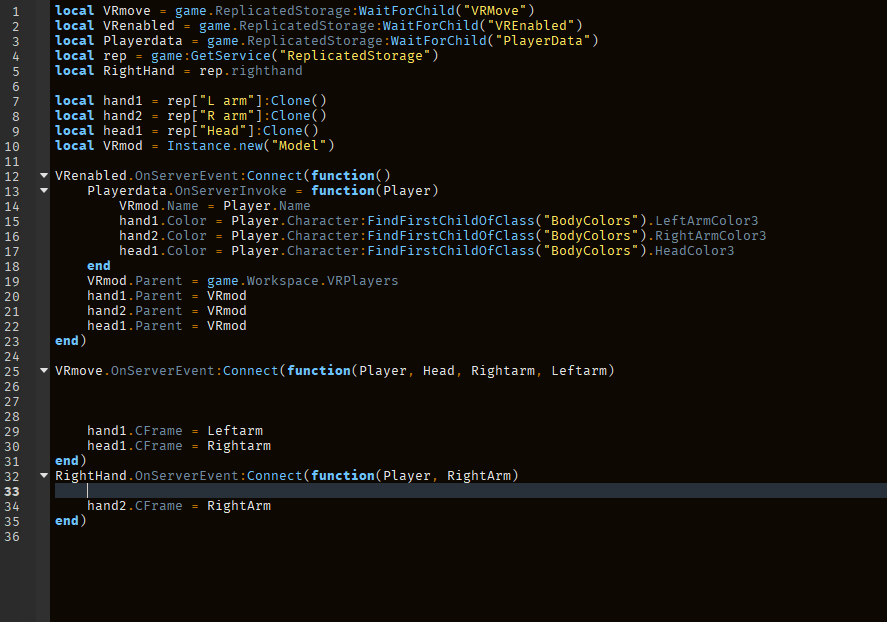Click the "PlayerData" string literal
The height and width of the screenshot is (622, 887).
pyautogui.click(x=550, y=41)
